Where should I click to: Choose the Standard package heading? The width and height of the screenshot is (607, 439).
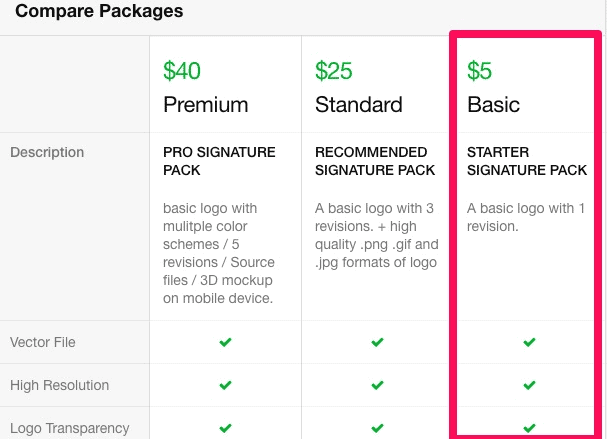[x=359, y=105]
